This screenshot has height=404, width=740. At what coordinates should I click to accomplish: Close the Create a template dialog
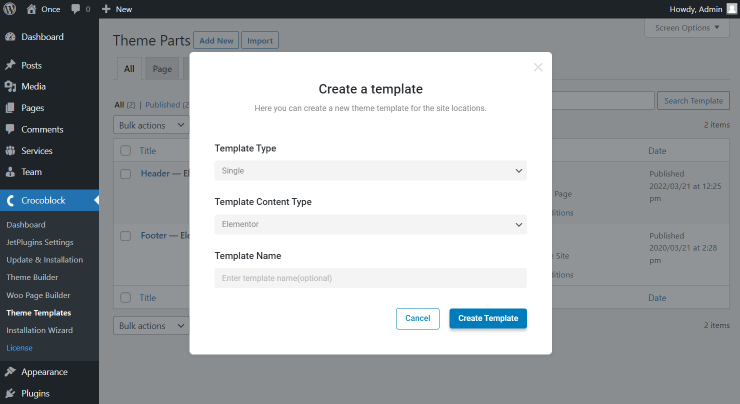pyautogui.click(x=538, y=67)
